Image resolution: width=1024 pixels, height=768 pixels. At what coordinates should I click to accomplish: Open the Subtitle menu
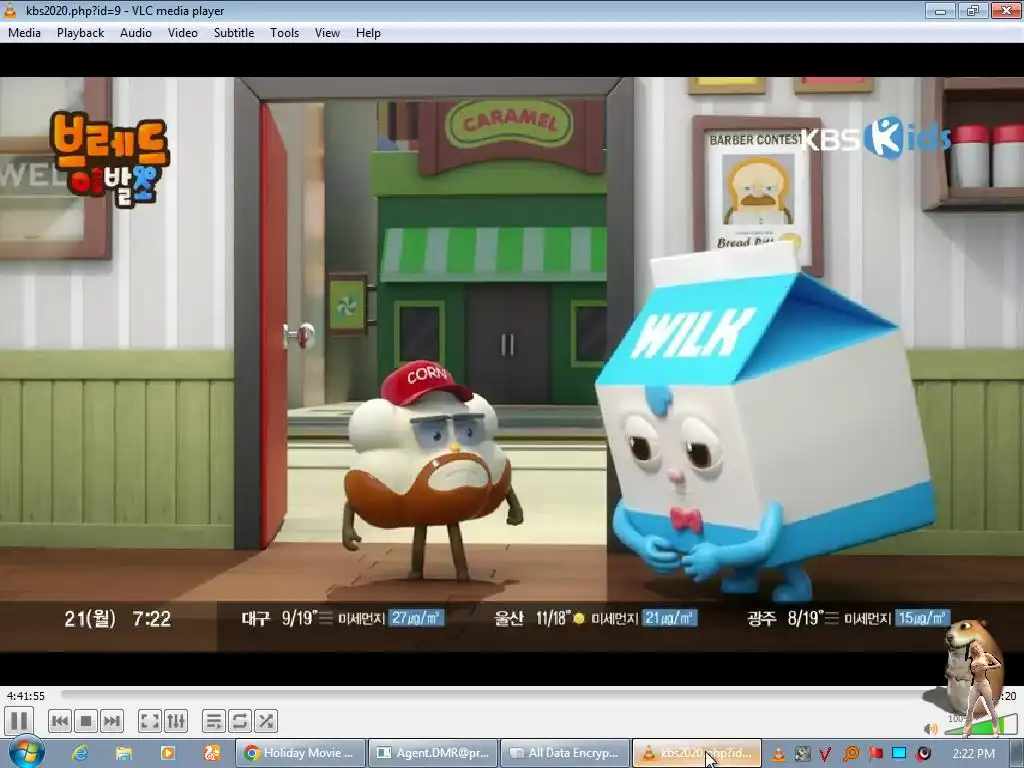(234, 33)
